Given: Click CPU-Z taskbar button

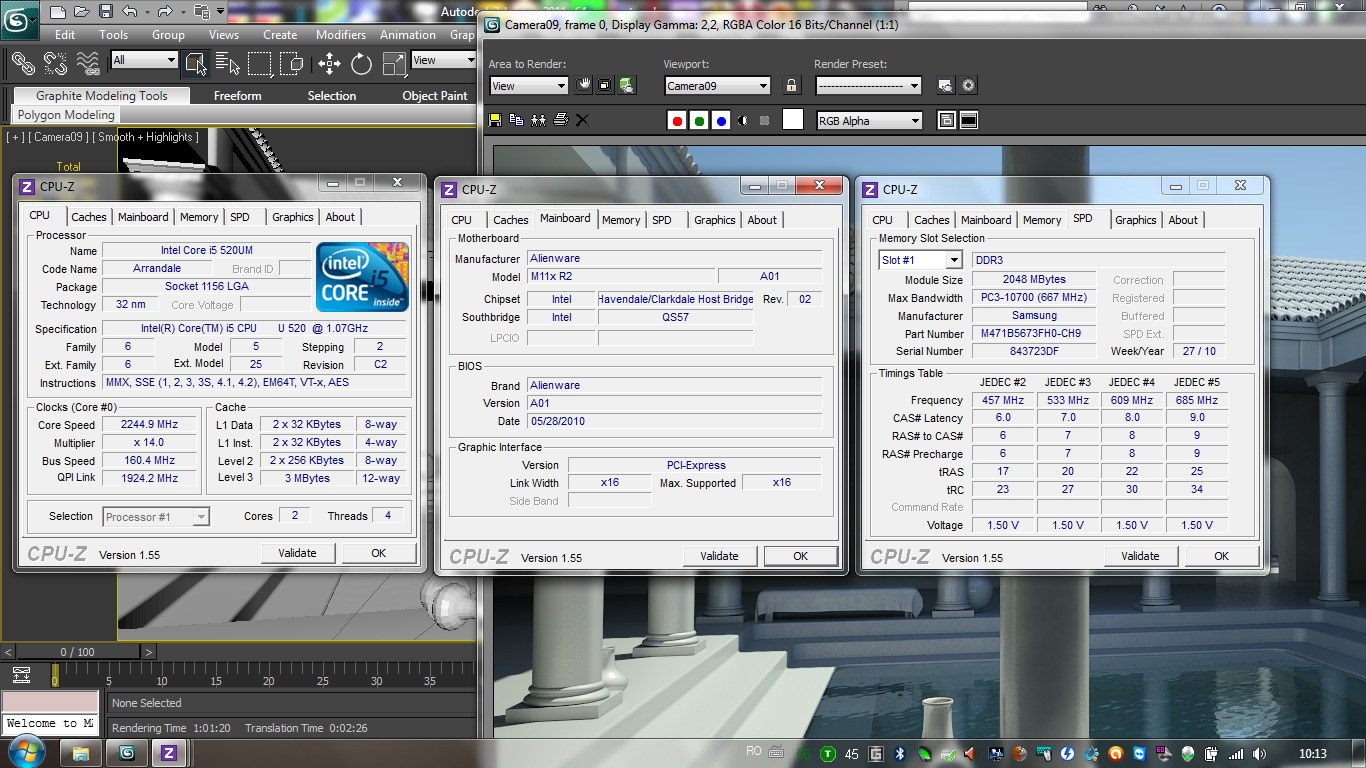Looking at the screenshot, I should pyautogui.click(x=168, y=753).
